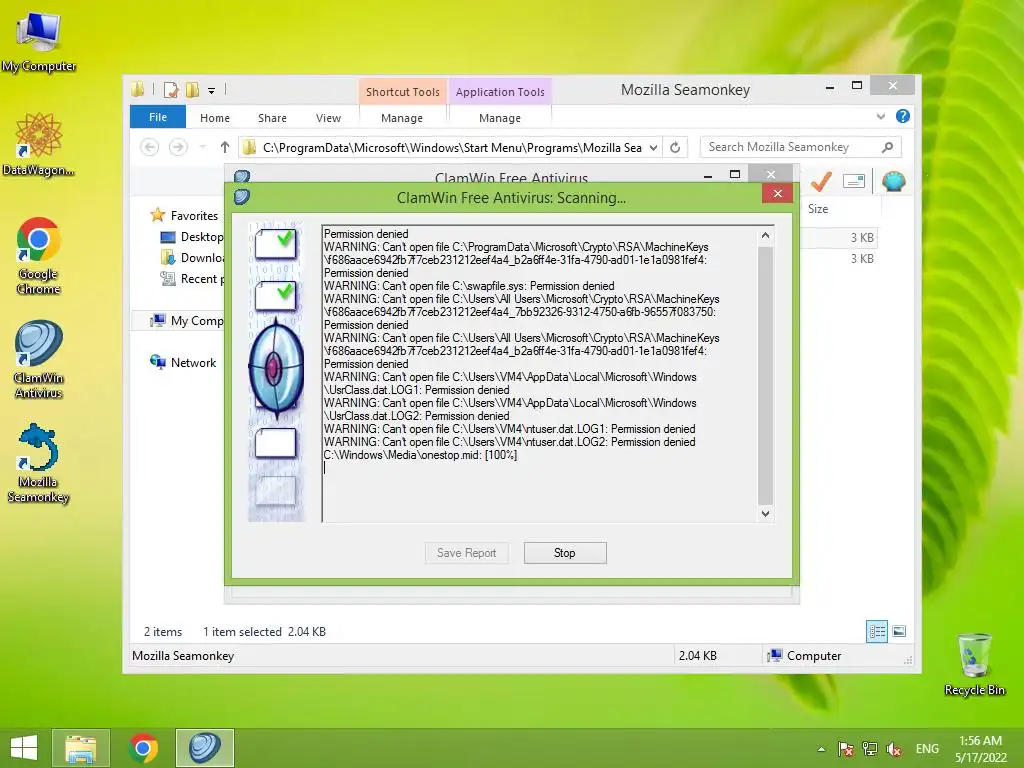
Task: Open My Computer desktop icon
Action: click(39, 42)
